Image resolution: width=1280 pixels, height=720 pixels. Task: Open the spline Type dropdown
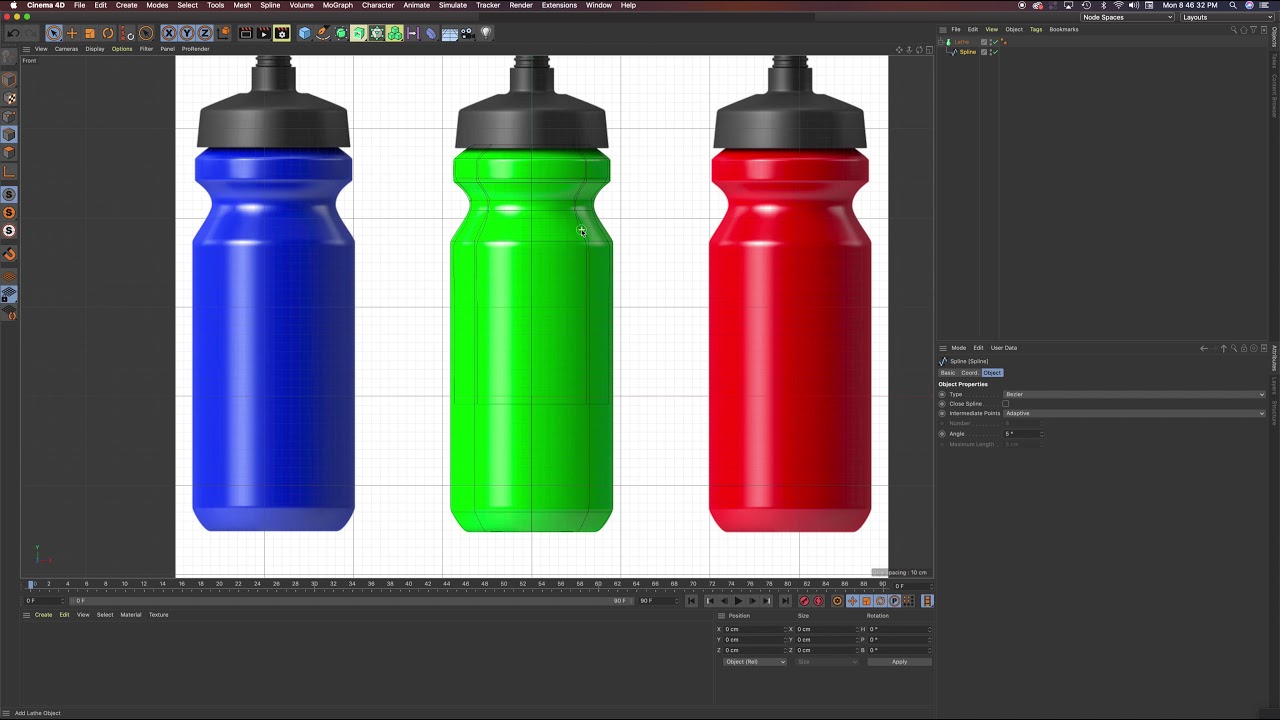click(1134, 394)
